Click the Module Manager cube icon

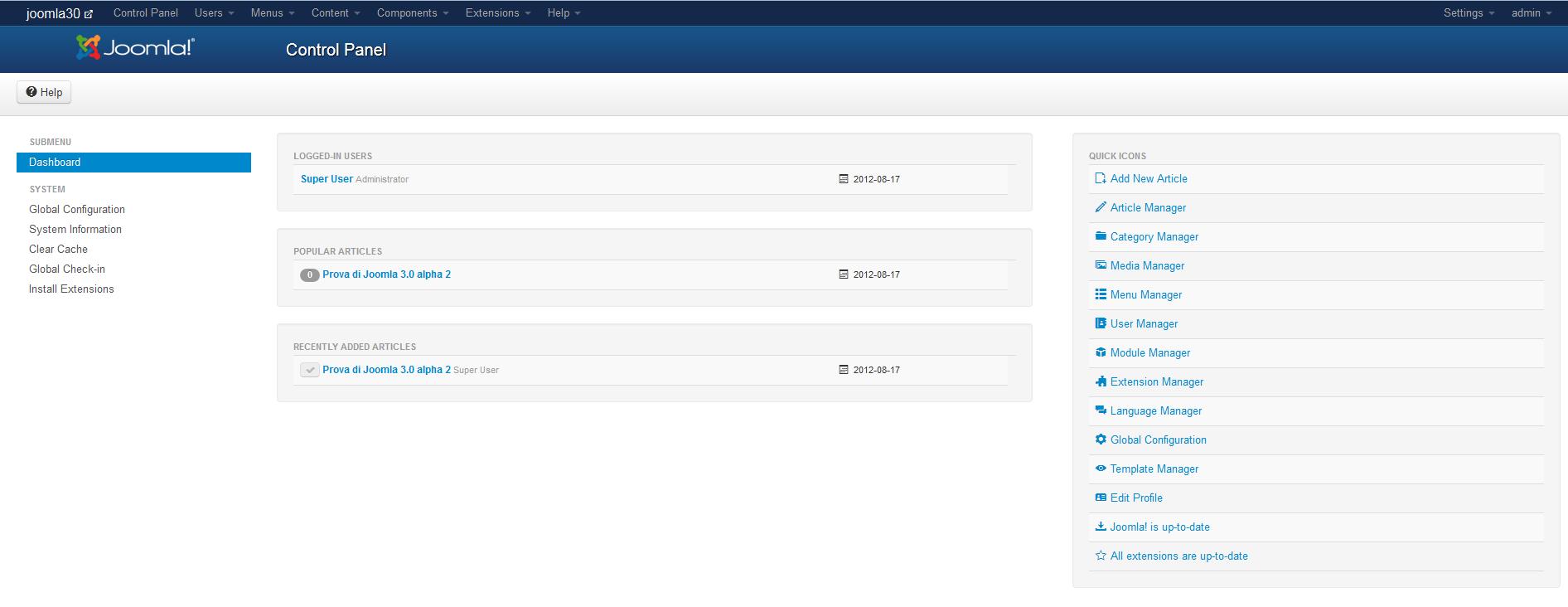(x=1101, y=352)
